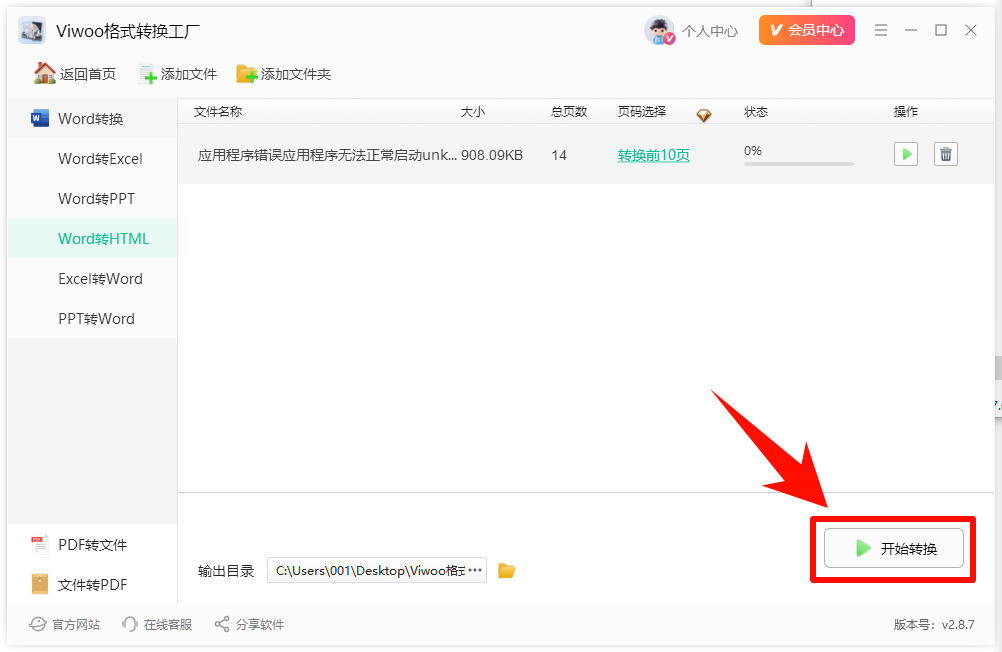This screenshot has height=652, width=1002.
Task: Click the Viwoo格式转换工厂 title text
Action: pos(128,31)
